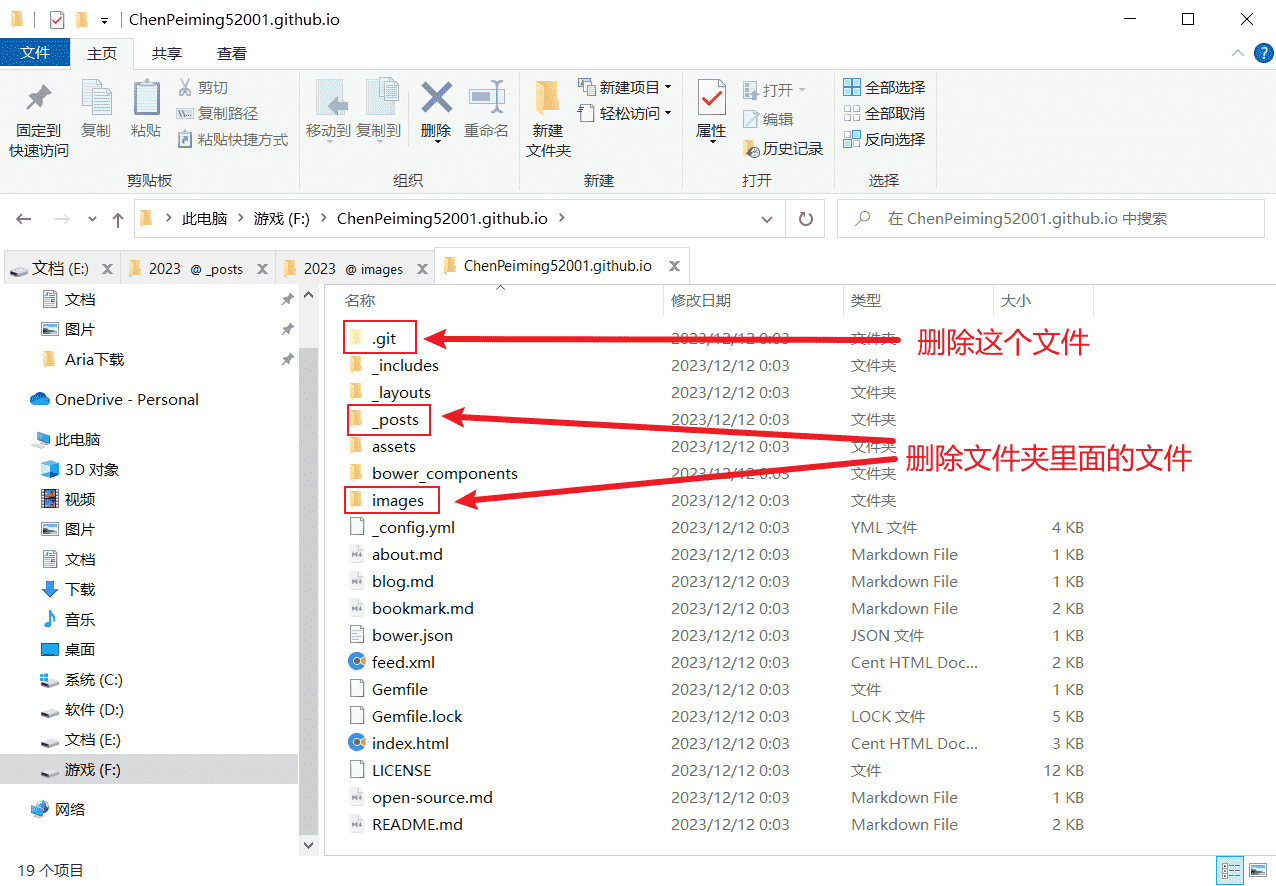Click Paste shortcut command
The image size is (1276, 886).
pos(232,140)
